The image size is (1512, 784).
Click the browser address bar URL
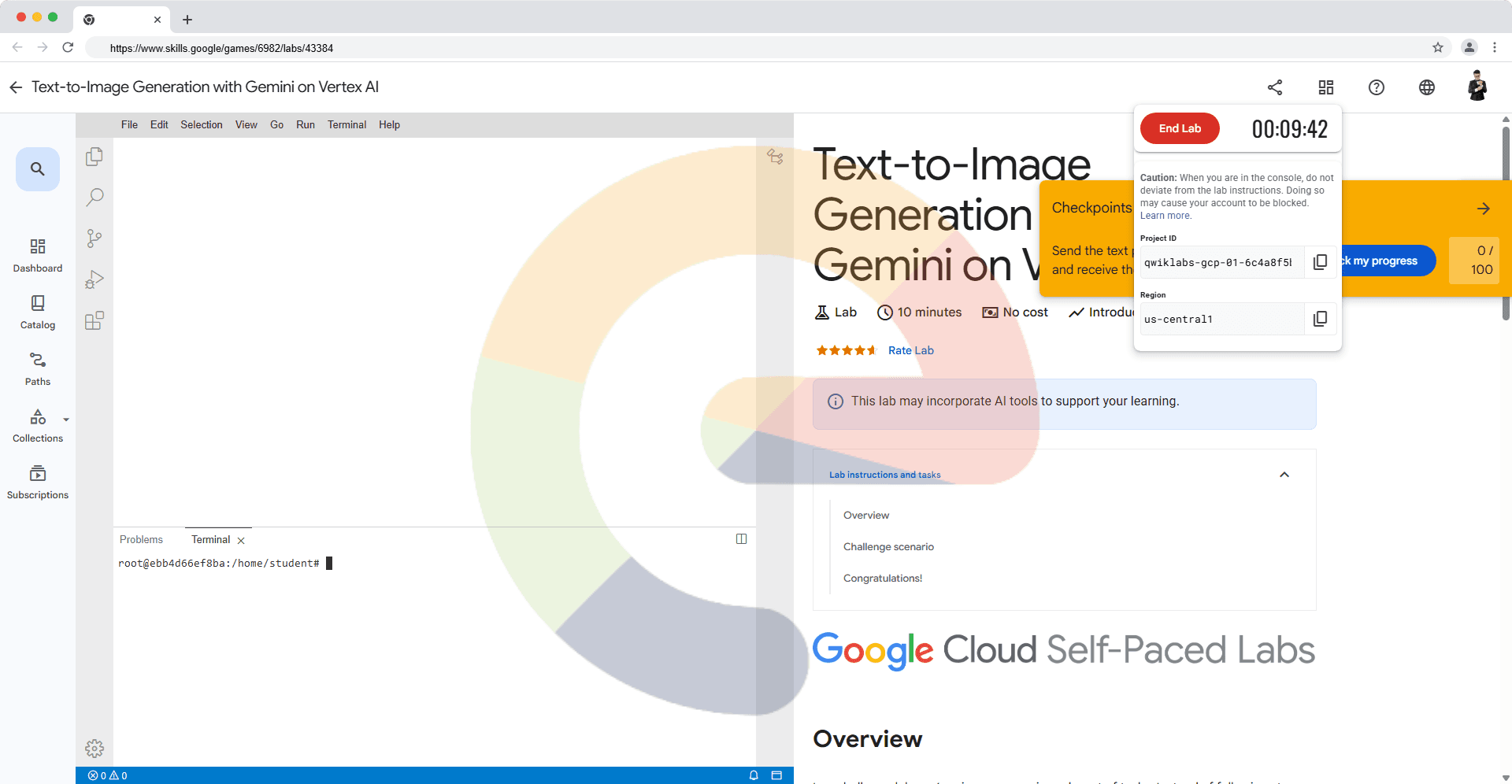click(221, 48)
